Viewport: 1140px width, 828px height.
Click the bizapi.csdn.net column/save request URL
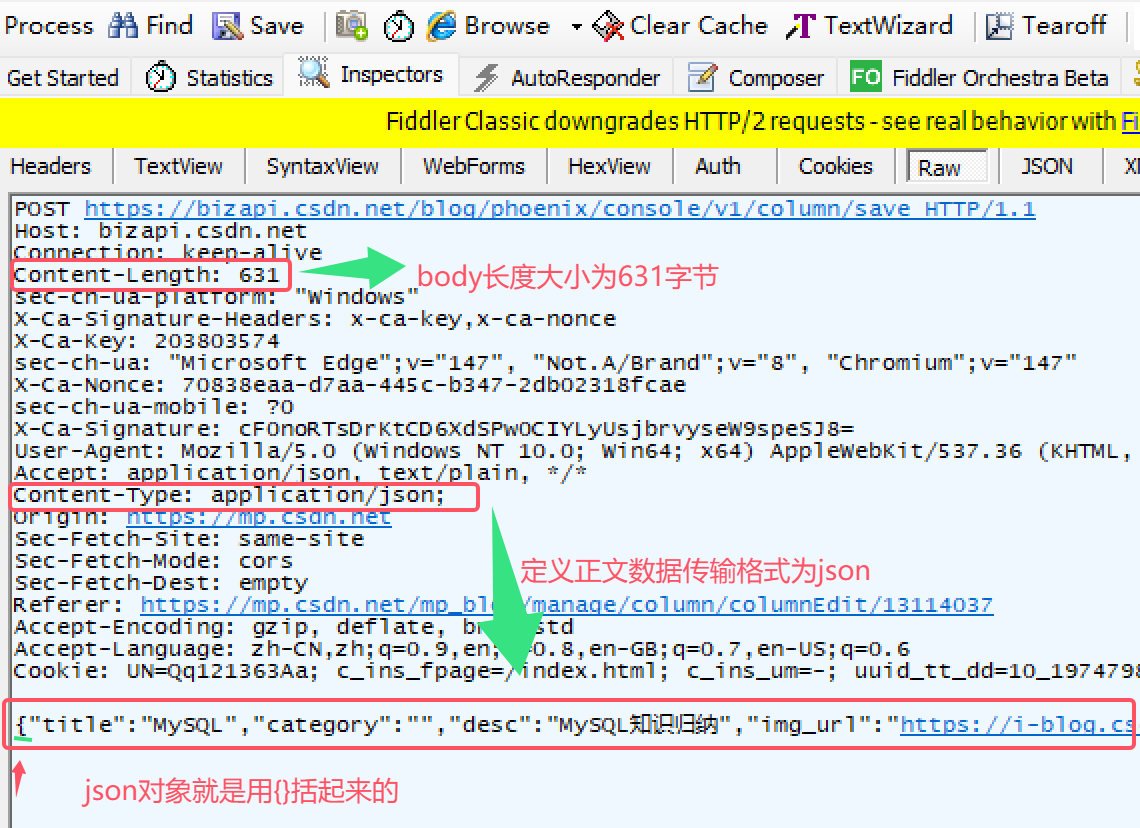point(560,209)
